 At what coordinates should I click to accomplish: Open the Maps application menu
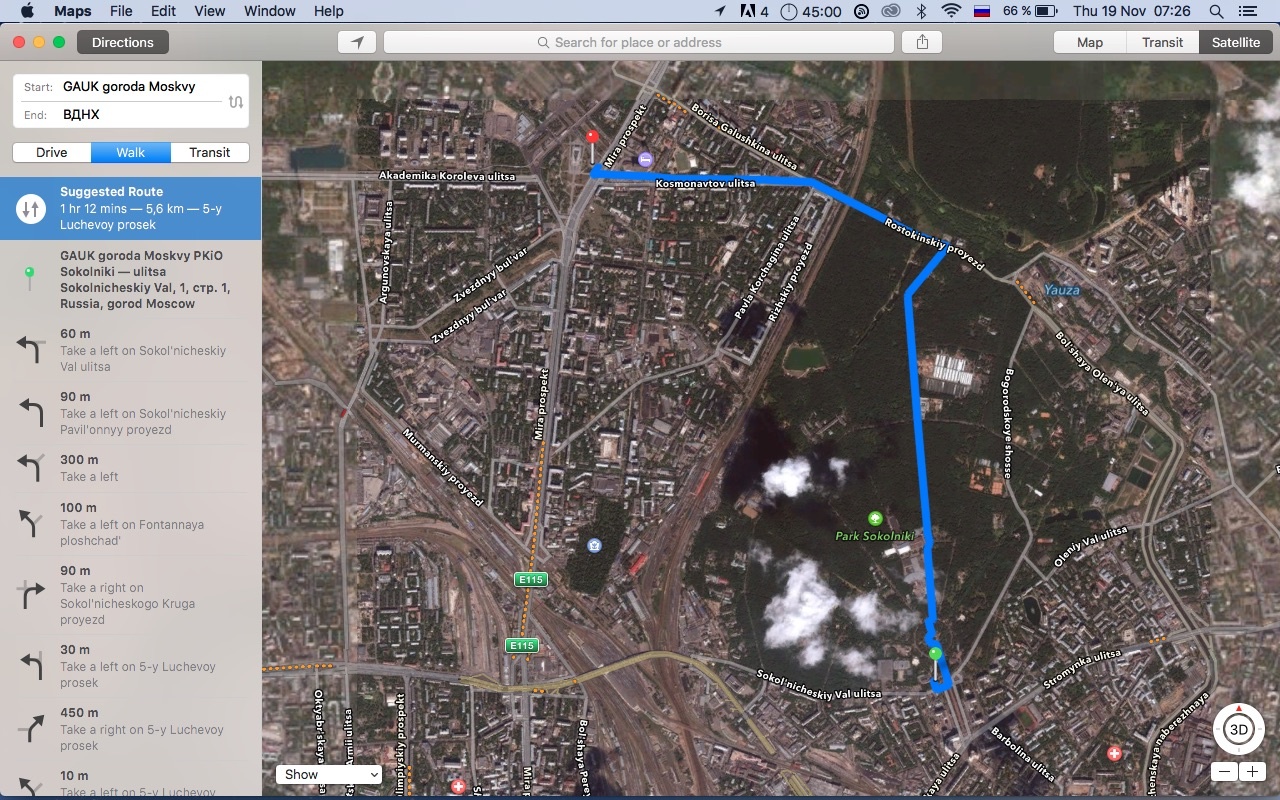(x=72, y=11)
